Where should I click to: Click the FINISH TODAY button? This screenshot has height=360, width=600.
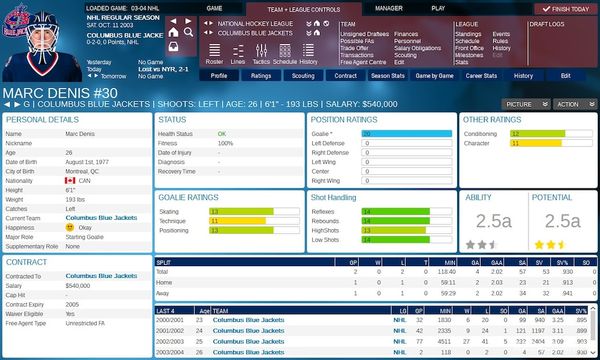[566, 9]
